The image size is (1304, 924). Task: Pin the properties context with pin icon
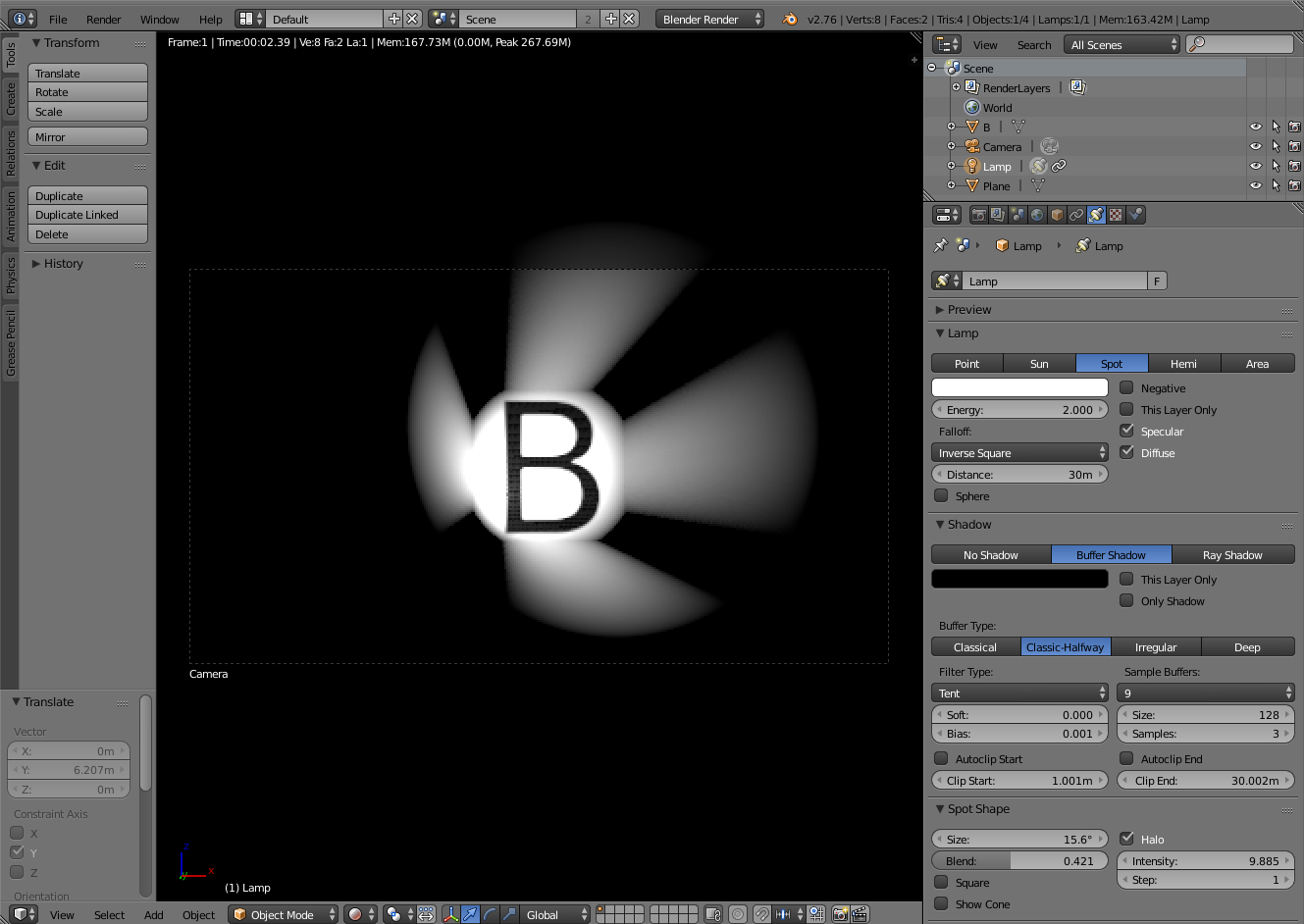[940, 245]
